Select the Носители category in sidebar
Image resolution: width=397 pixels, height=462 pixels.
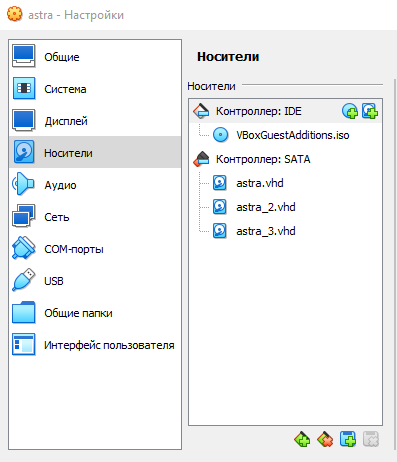[x=95, y=153]
